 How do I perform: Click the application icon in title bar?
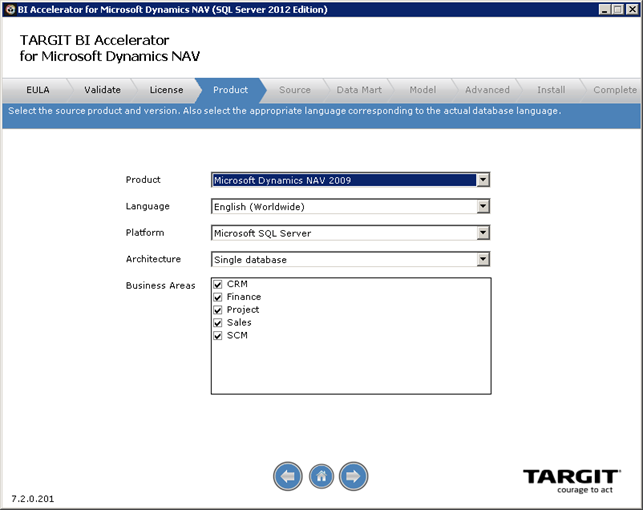11,9
